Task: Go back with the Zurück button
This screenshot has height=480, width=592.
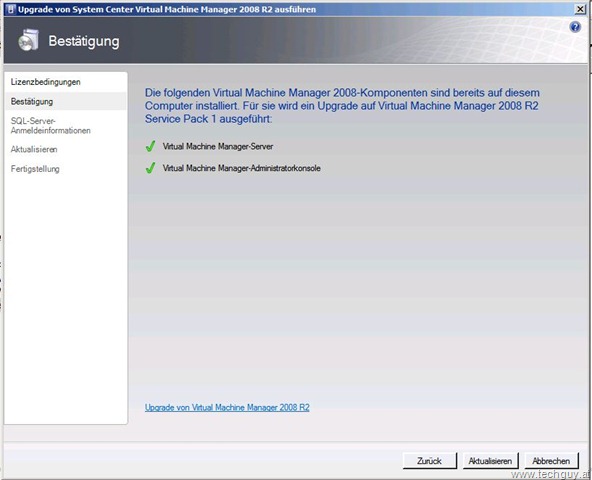Action: coord(430,461)
